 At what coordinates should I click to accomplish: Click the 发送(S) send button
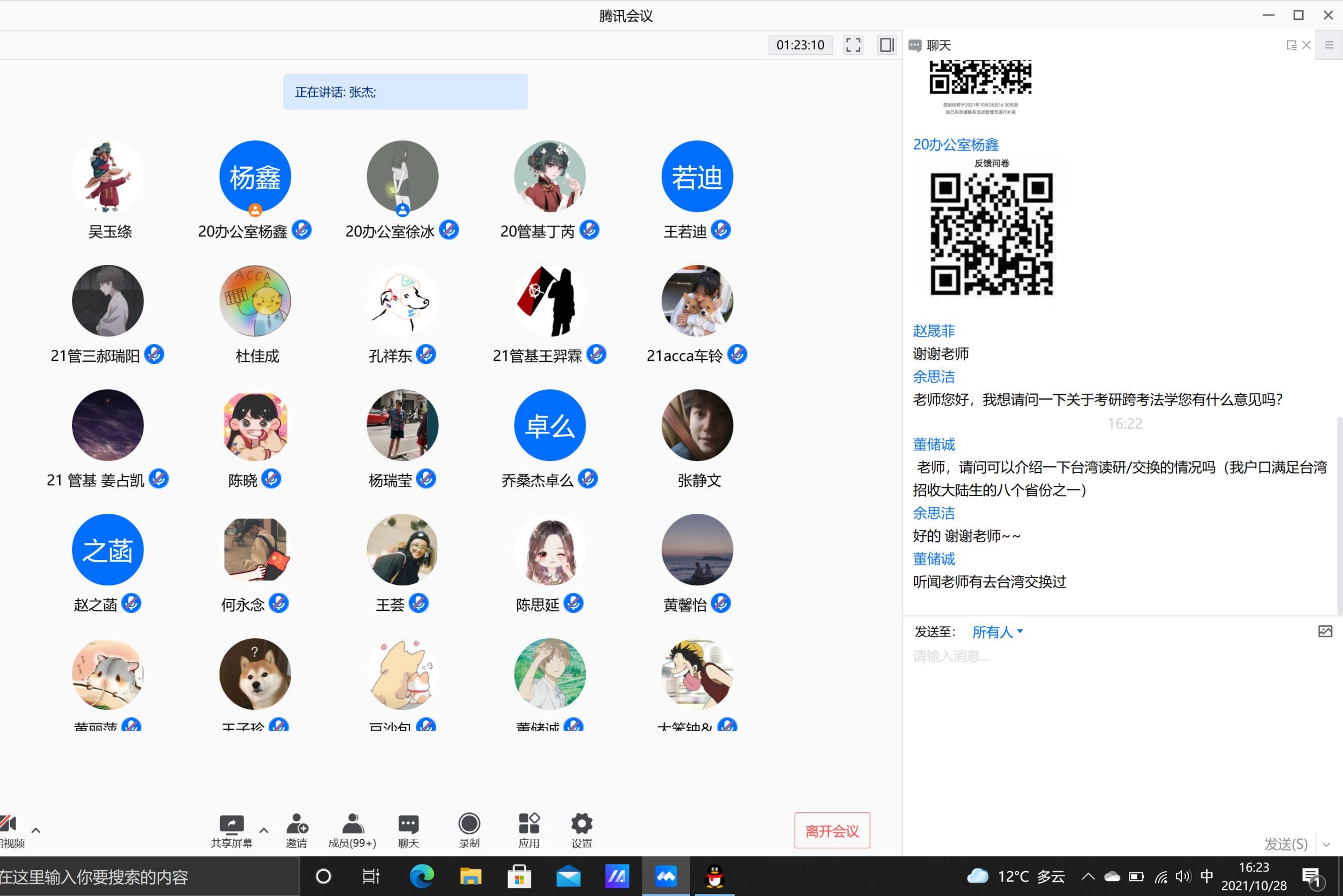pyautogui.click(x=1286, y=844)
